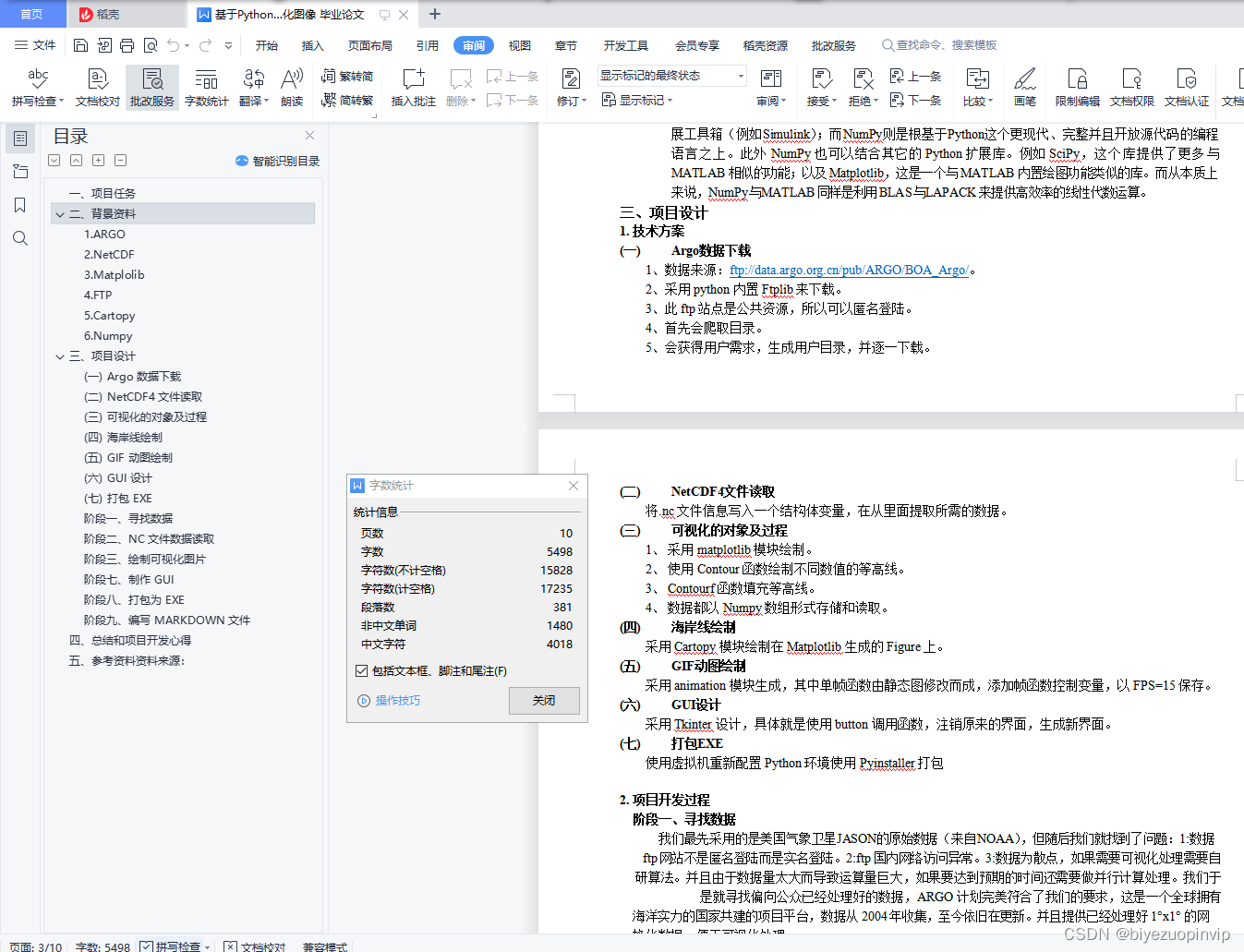Image resolution: width=1244 pixels, height=952 pixels.
Task: Click the level-up arrow icon in 目录 panel
Action: (77, 161)
